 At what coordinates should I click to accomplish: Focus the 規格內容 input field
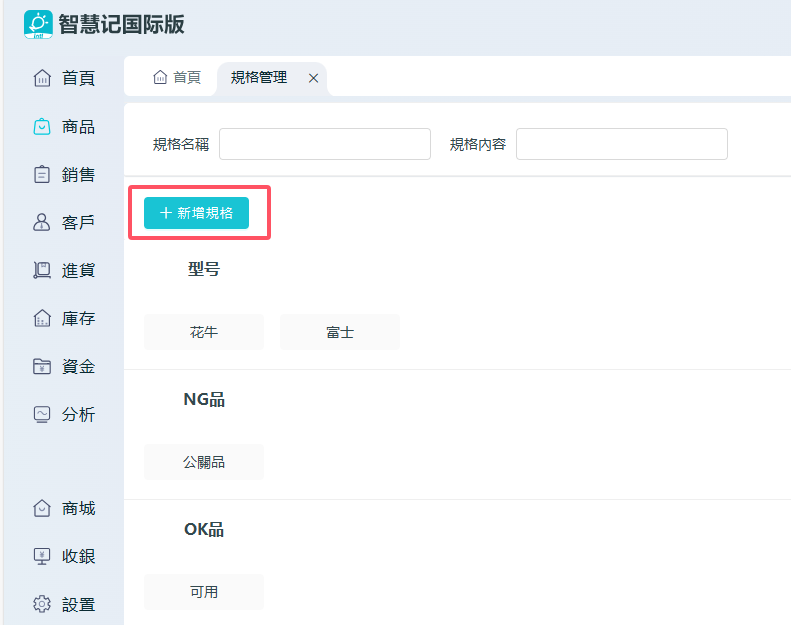click(621, 144)
